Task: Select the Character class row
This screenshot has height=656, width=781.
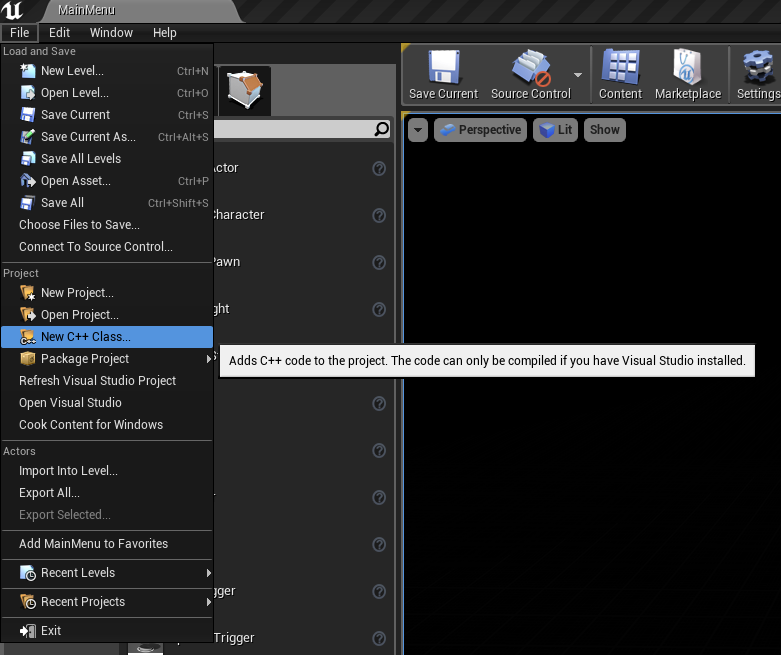Action: pyautogui.click(x=303, y=215)
